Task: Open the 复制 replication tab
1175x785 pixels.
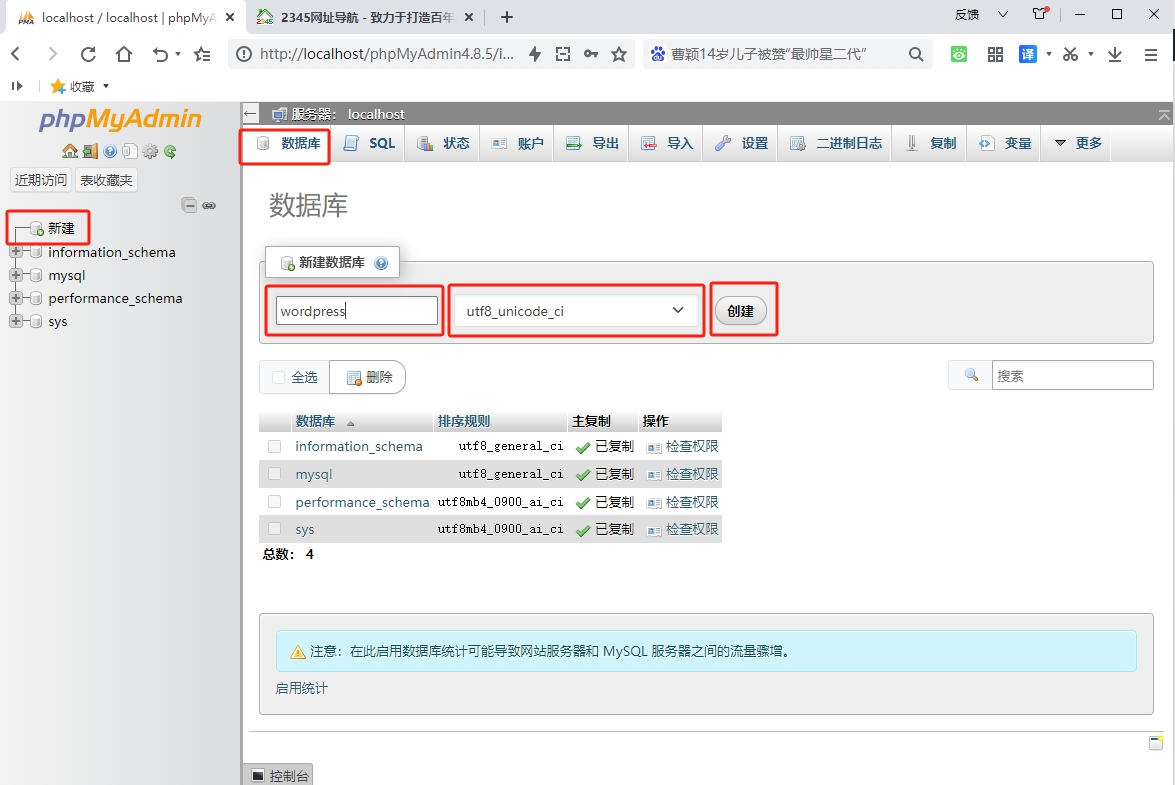Action: click(931, 143)
